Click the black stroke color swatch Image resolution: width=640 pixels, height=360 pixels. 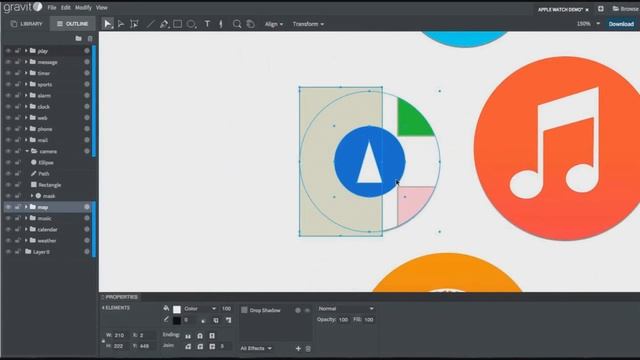pyautogui.click(x=177, y=320)
